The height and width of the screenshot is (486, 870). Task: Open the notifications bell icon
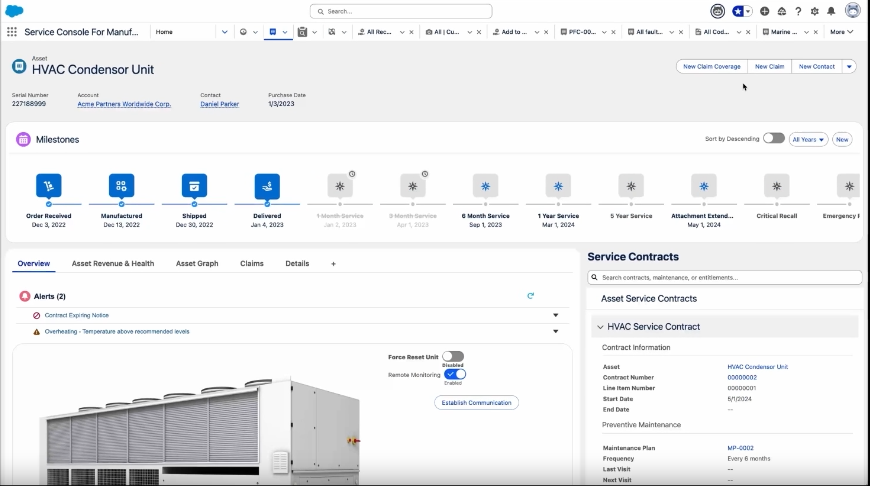point(831,11)
